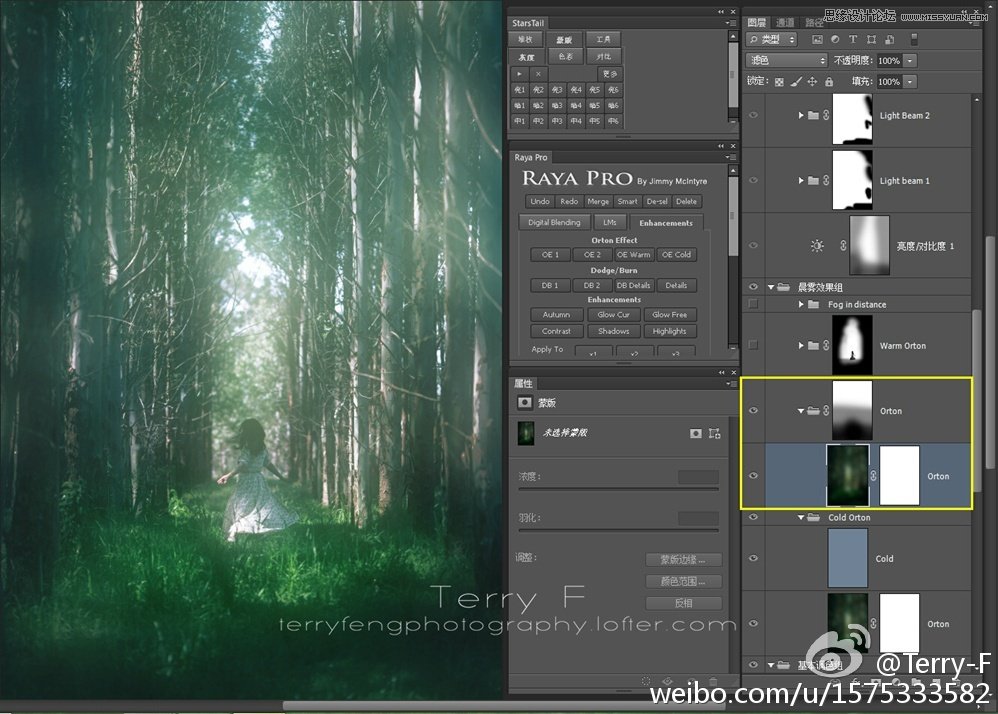Click the 蒙版边缘... mask edge button
Image resolution: width=998 pixels, height=714 pixels.
[x=684, y=559]
